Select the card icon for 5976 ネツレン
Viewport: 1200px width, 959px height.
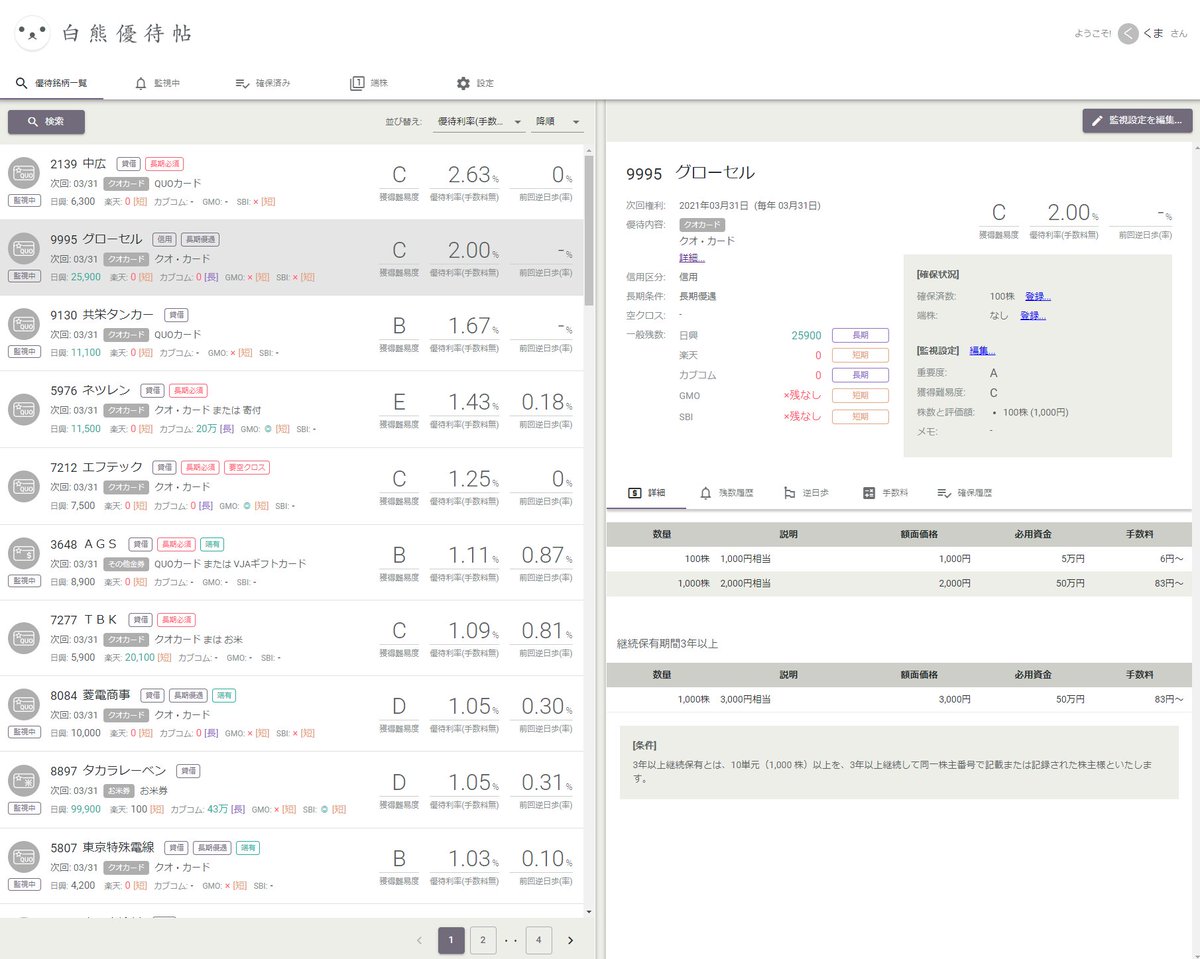23,409
